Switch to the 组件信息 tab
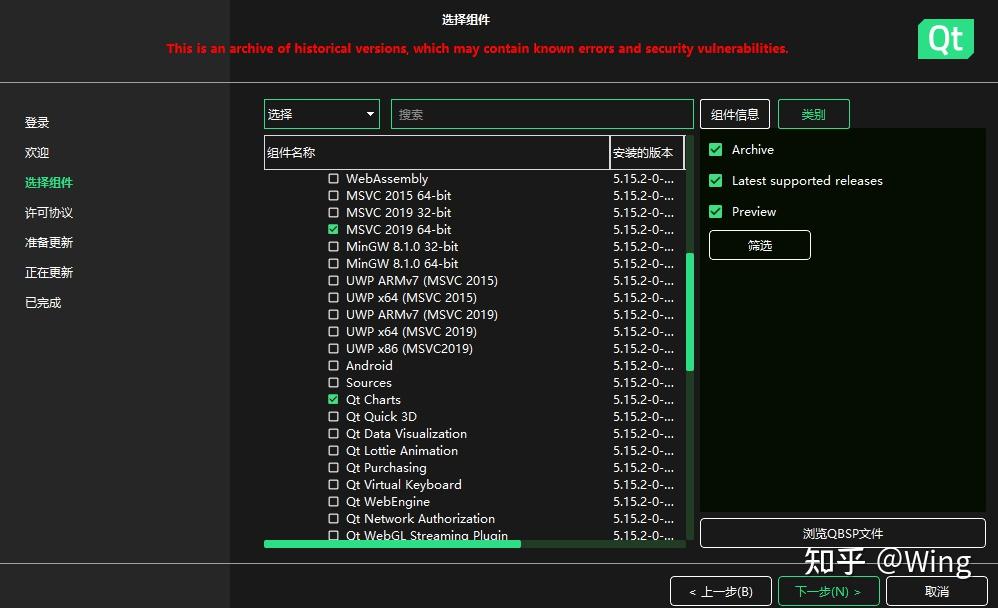The height and width of the screenshot is (608, 998). (734, 113)
